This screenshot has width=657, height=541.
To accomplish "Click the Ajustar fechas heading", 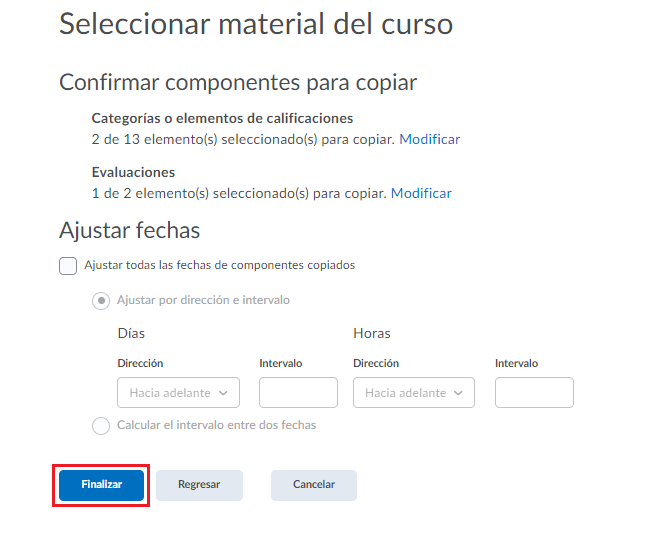I will [130, 230].
